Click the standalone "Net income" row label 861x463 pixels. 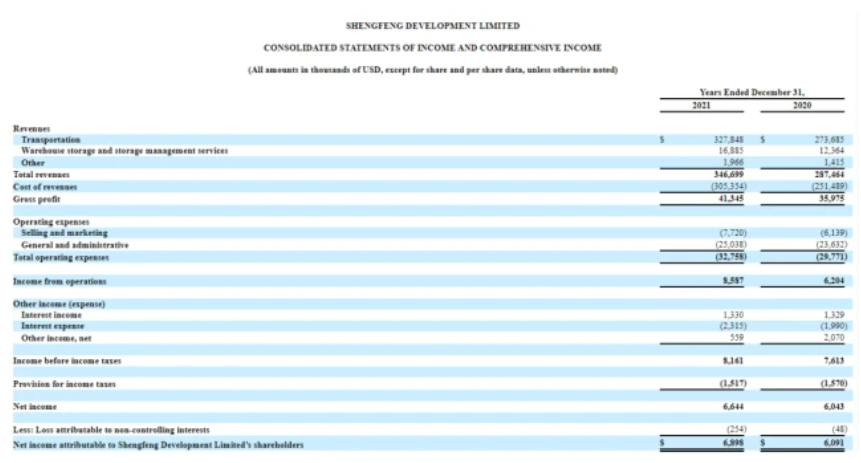tap(35, 407)
